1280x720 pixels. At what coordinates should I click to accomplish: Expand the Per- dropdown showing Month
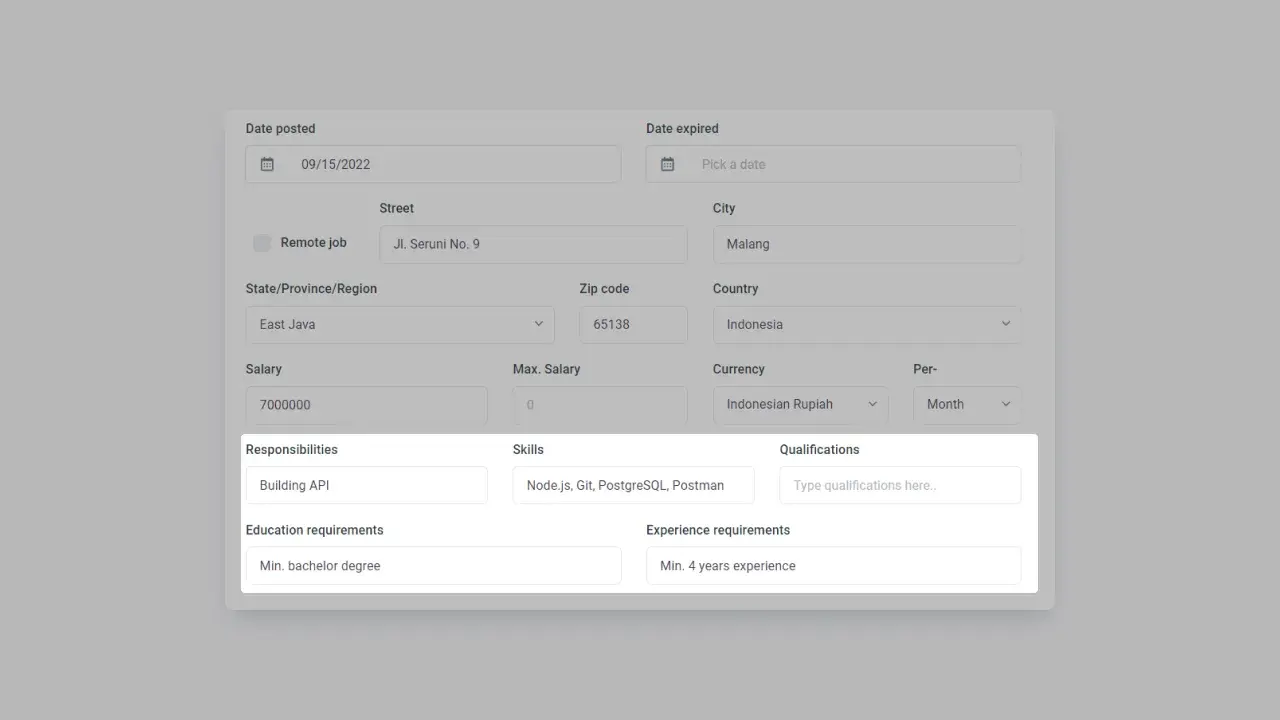966,404
